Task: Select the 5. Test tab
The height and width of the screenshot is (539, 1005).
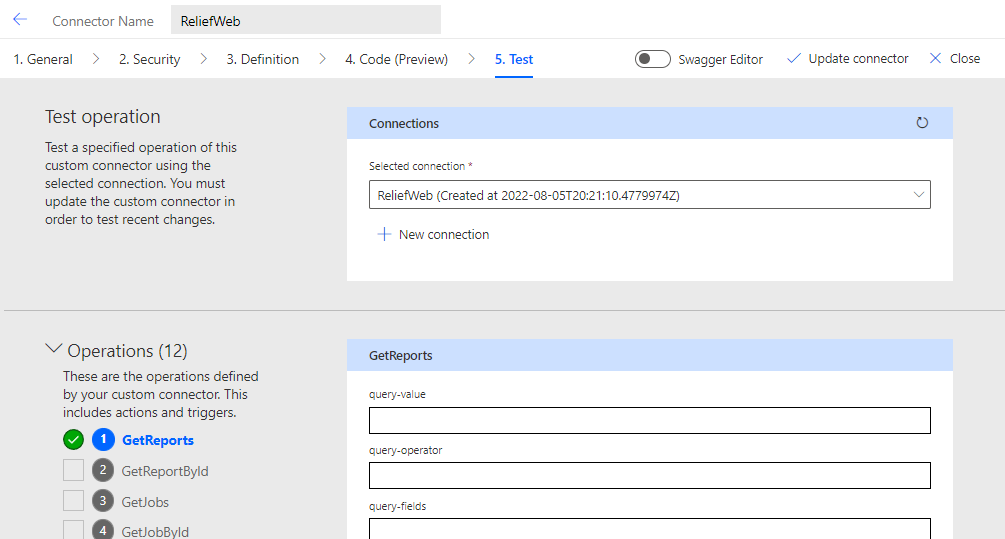Action: (513, 59)
